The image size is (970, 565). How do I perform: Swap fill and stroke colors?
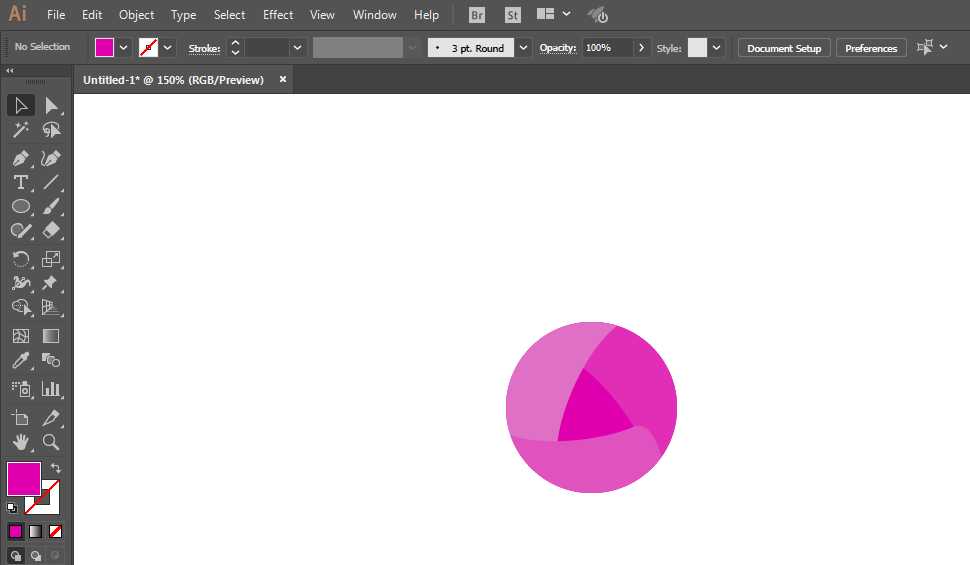pyautogui.click(x=56, y=468)
